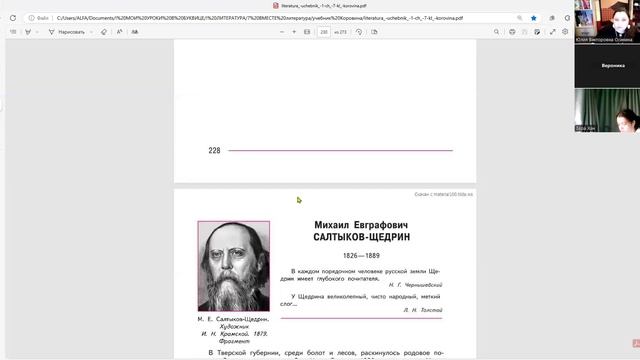Click the page number input field
The height and width of the screenshot is (360, 640).
pyautogui.click(x=324, y=32)
